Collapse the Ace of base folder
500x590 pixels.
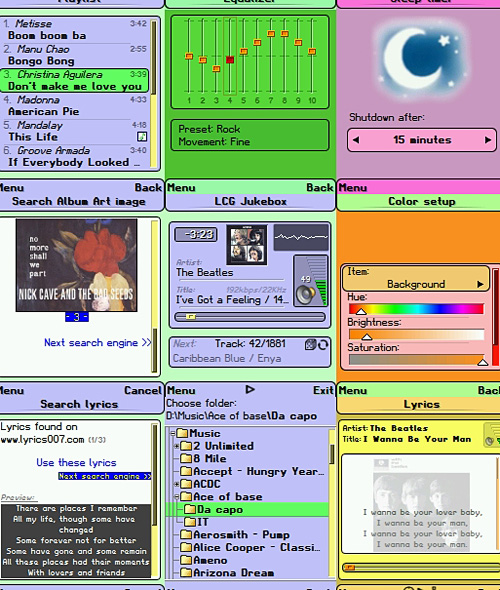(x=176, y=497)
